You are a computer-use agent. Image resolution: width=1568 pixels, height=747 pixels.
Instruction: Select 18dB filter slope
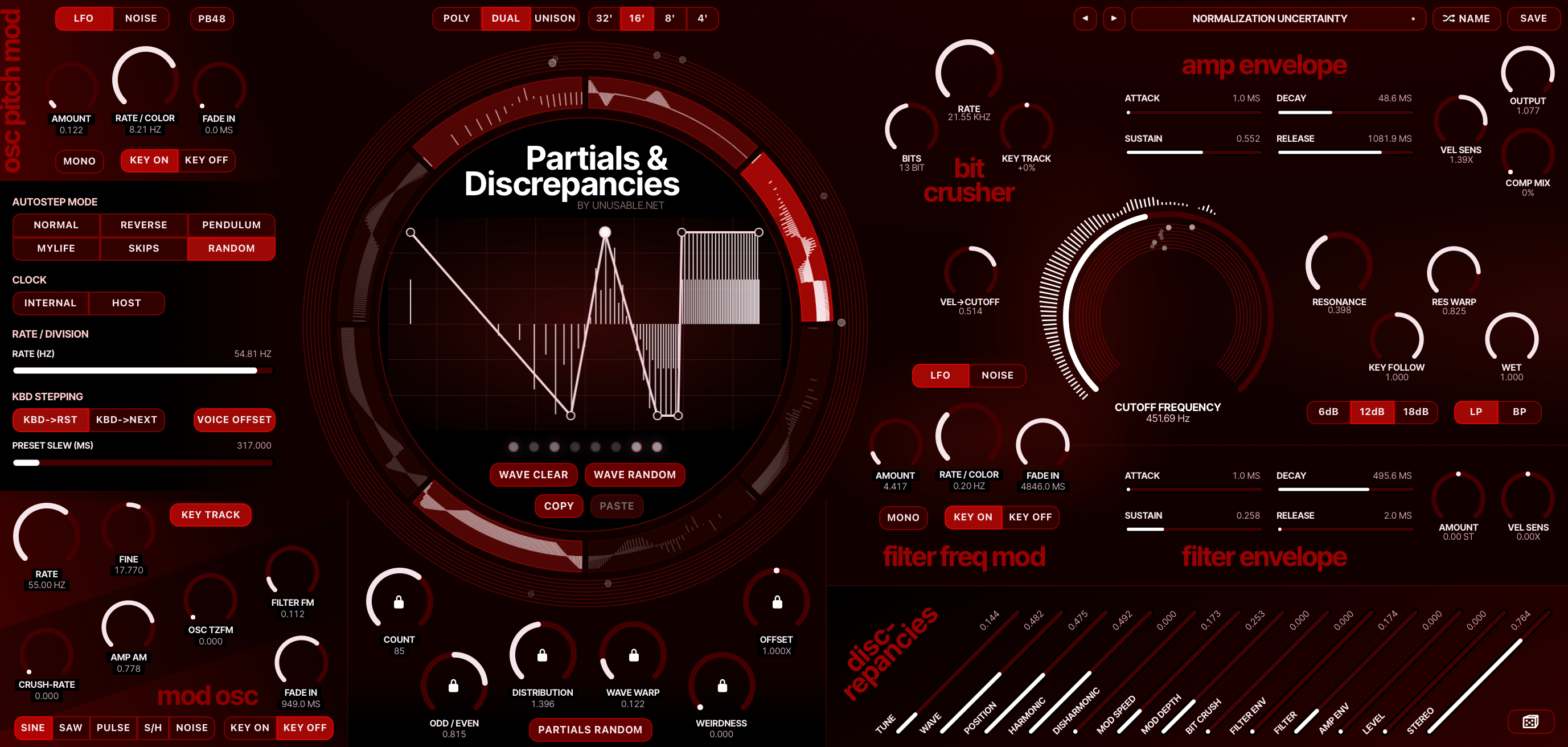pyautogui.click(x=1415, y=412)
